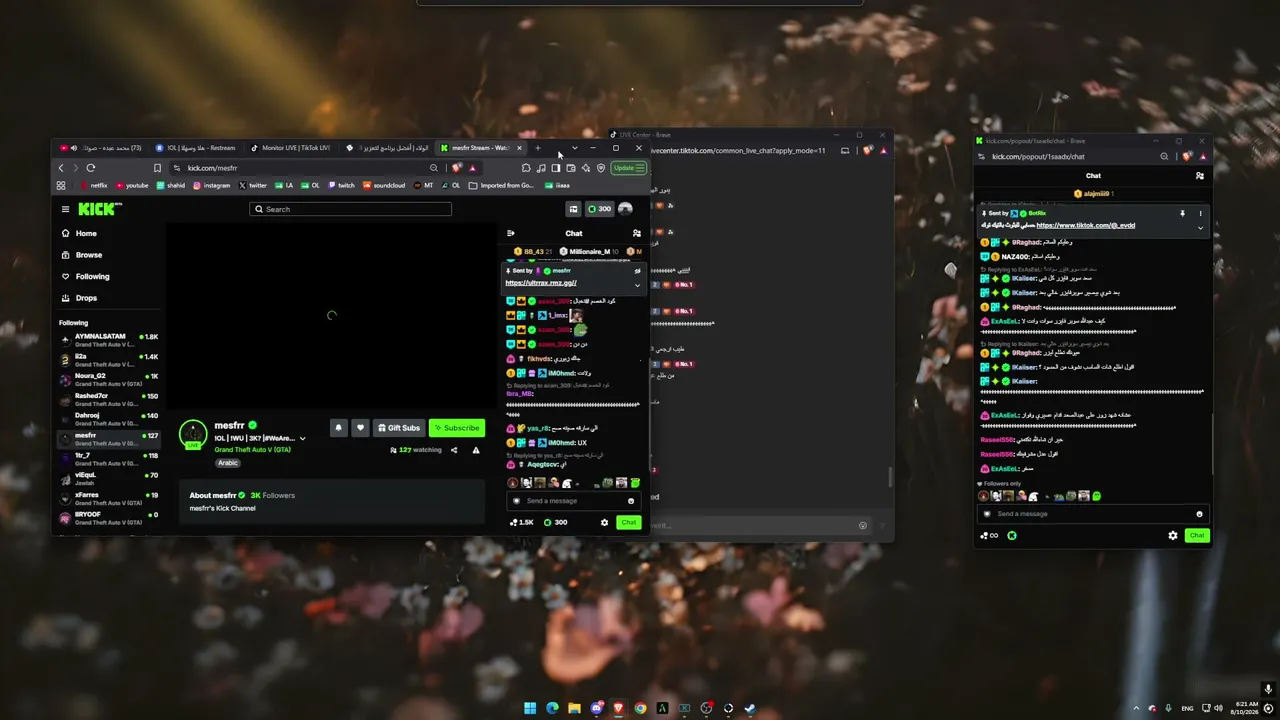Open Steam from the taskbar
Image resolution: width=1280 pixels, height=720 pixels.
[750, 709]
